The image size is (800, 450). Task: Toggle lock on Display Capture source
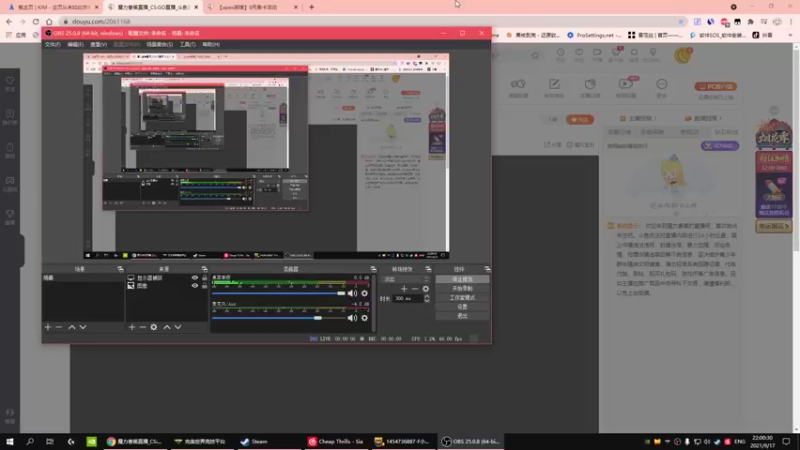[205, 278]
